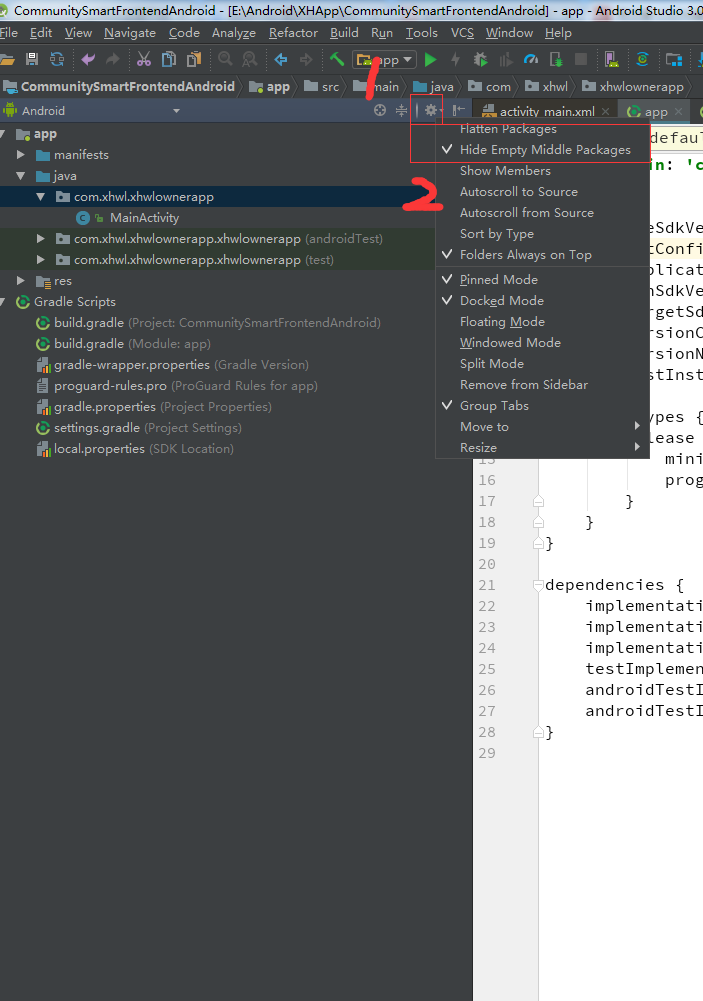703x1001 pixels.
Task: Click Sync Project with Gradle Files icon
Action: click(642, 59)
